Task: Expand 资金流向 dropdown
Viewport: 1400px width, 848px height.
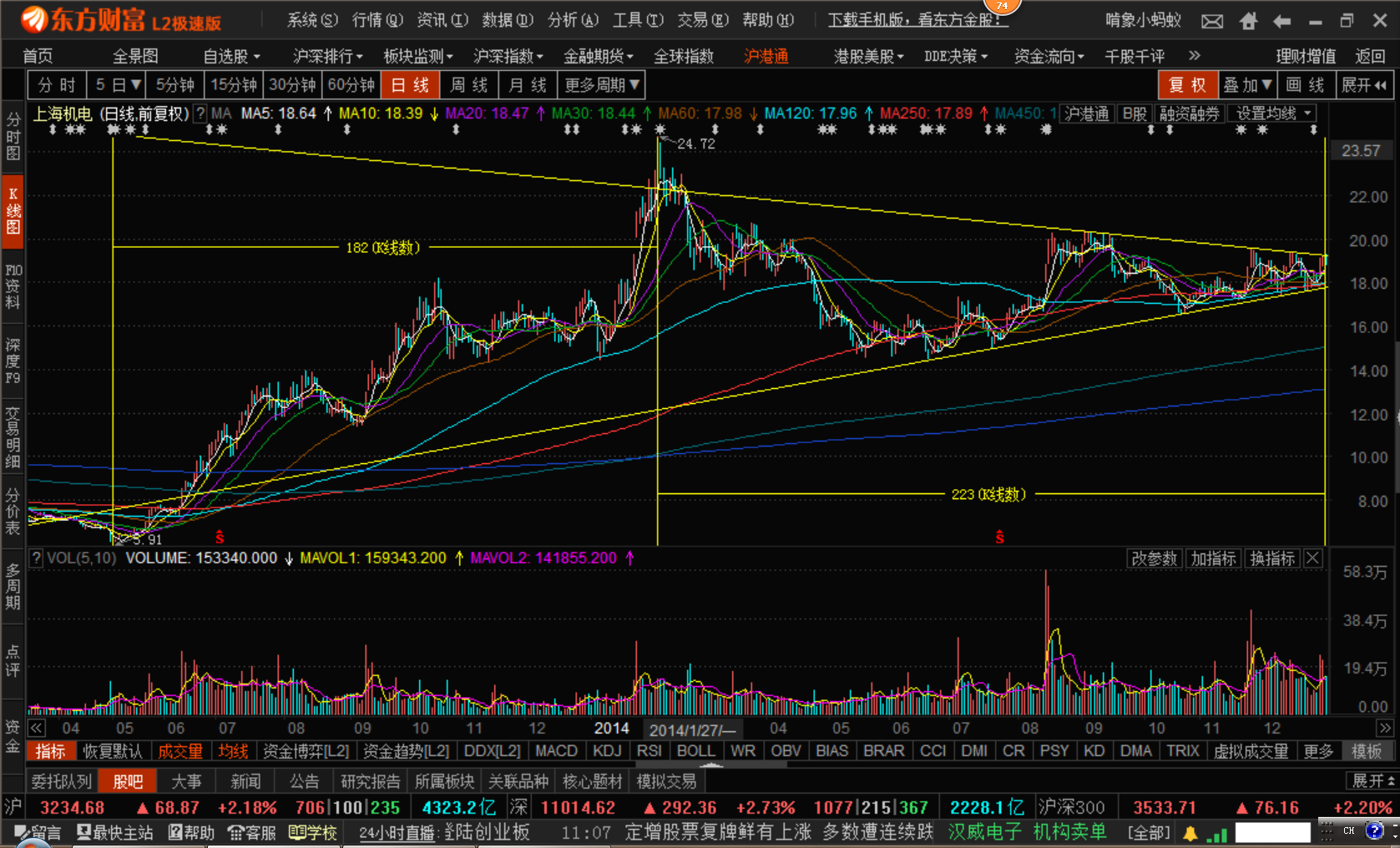Action: pyautogui.click(x=1049, y=56)
